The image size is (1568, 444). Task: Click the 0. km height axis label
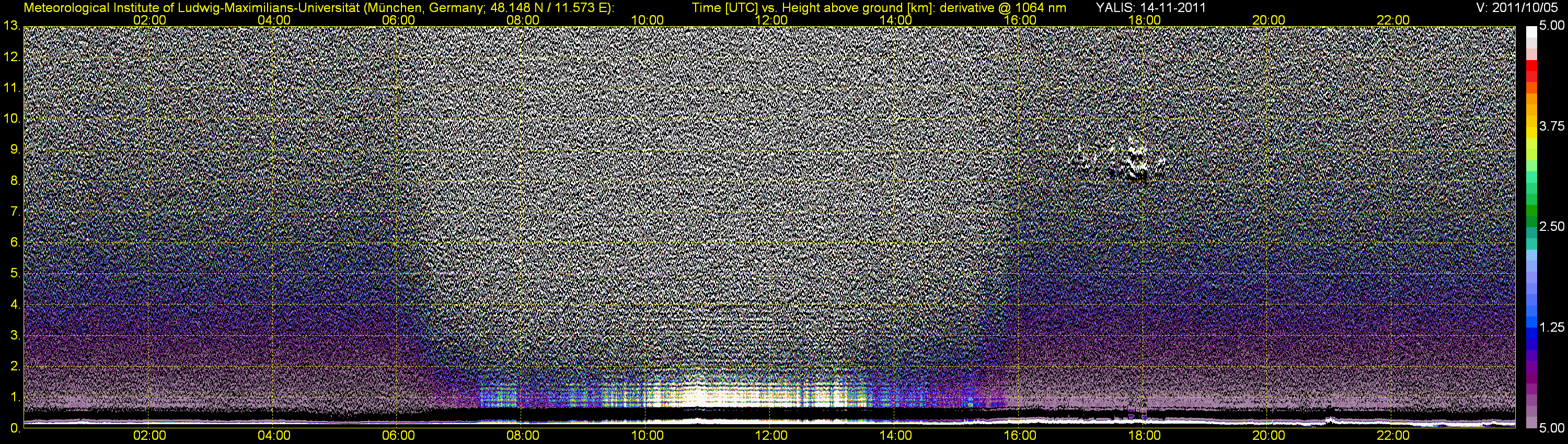(x=15, y=428)
